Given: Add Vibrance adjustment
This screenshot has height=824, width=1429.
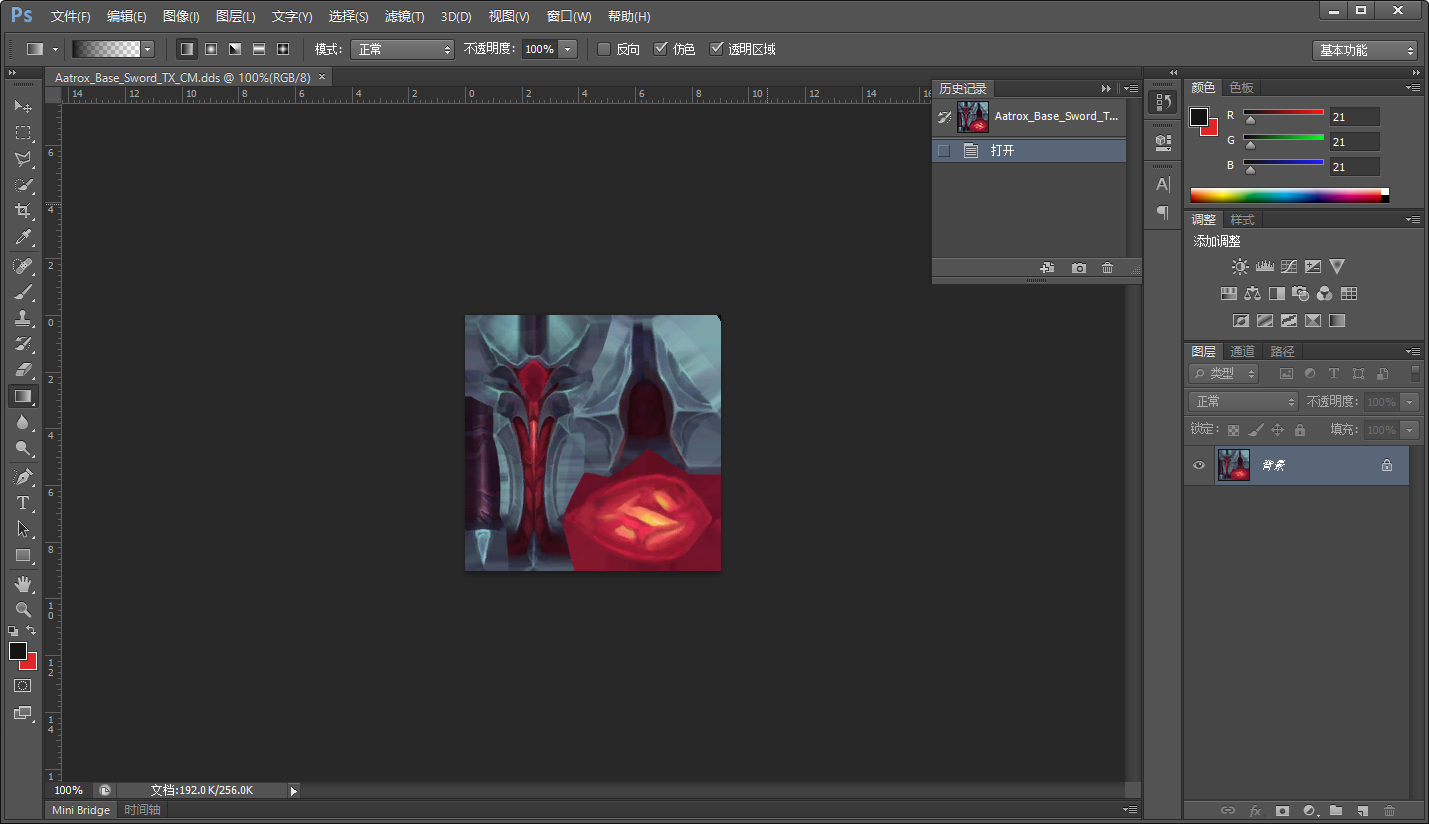Looking at the screenshot, I should (1337, 267).
